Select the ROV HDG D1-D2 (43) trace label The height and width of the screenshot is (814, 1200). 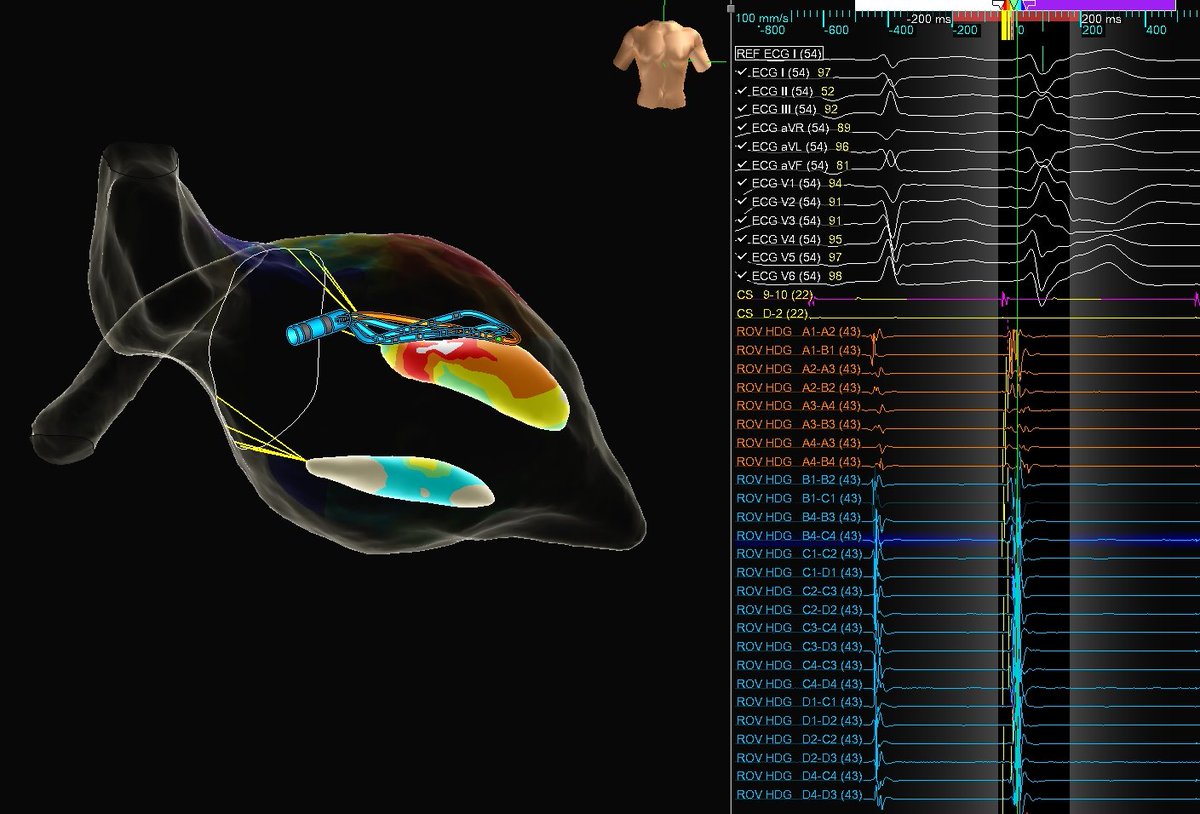click(798, 720)
